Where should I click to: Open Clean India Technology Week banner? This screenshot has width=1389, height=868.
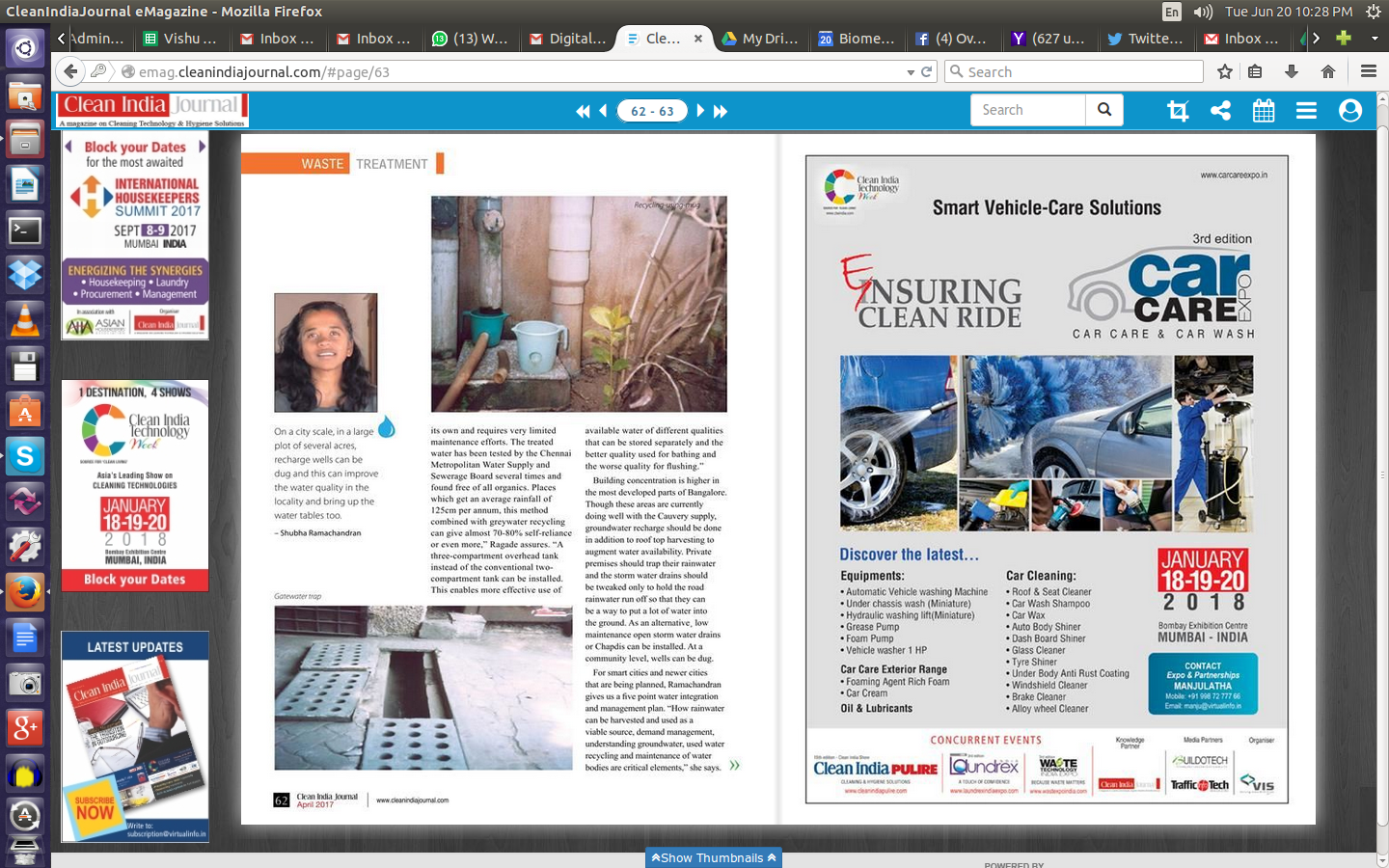tap(135, 485)
